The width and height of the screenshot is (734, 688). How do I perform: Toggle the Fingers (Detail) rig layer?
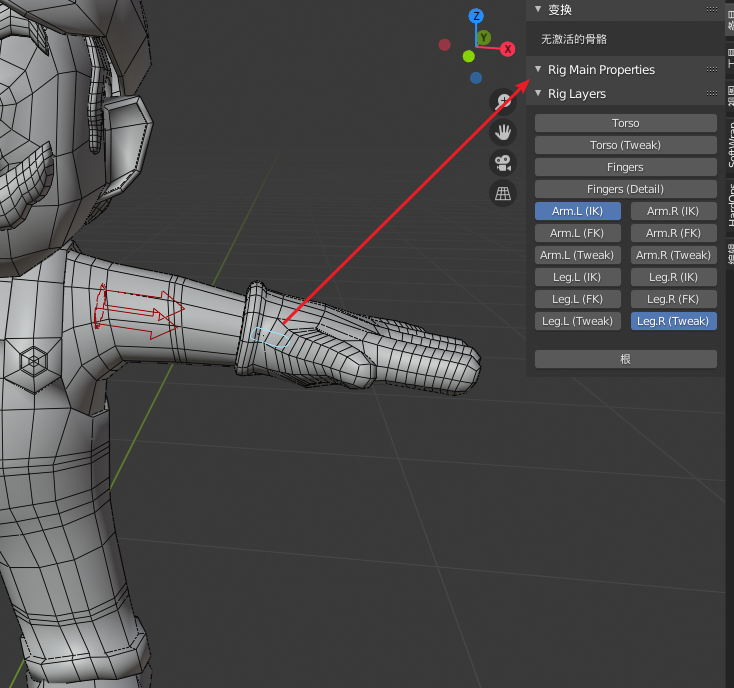pos(625,189)
